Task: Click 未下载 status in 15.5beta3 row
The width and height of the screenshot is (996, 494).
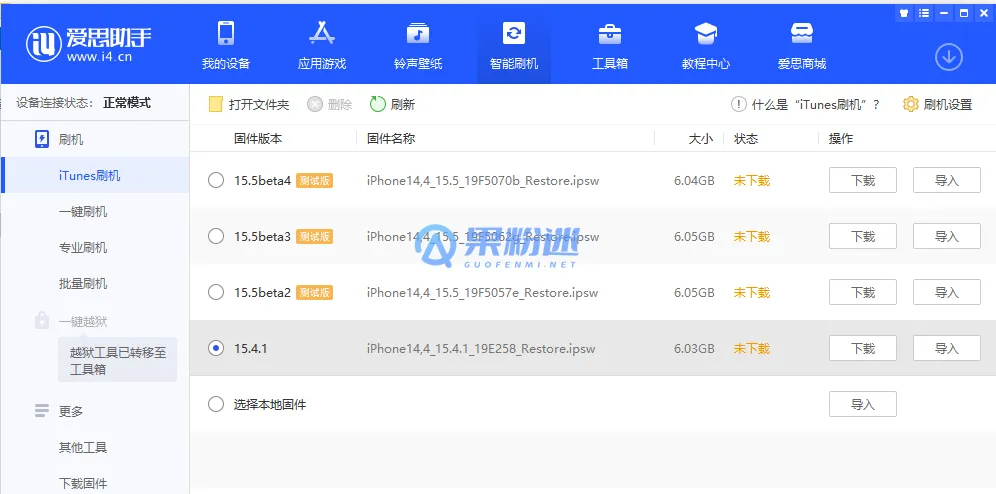Action: [751, 236]
